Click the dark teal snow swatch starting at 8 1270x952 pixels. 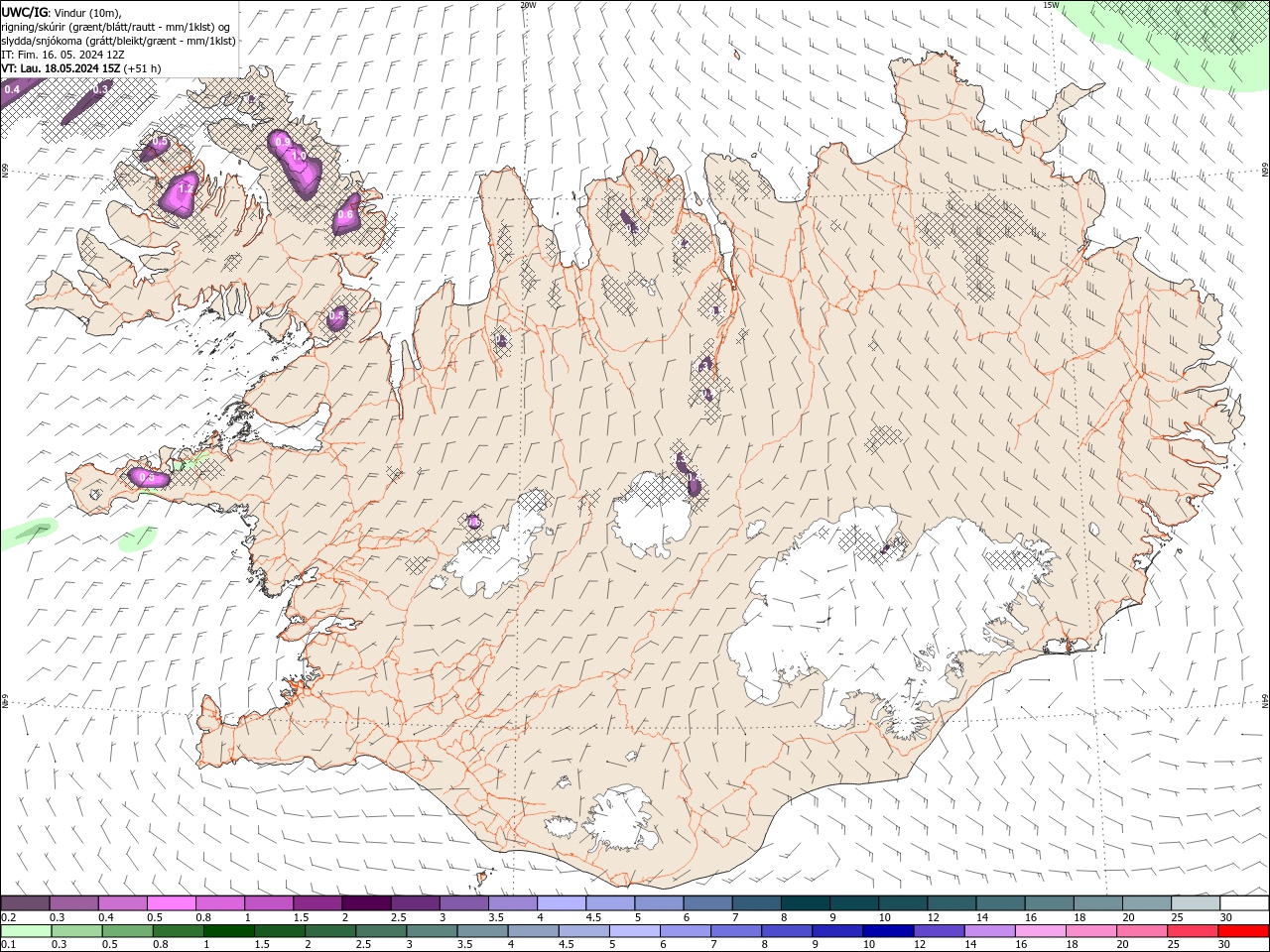coord(805,903)
